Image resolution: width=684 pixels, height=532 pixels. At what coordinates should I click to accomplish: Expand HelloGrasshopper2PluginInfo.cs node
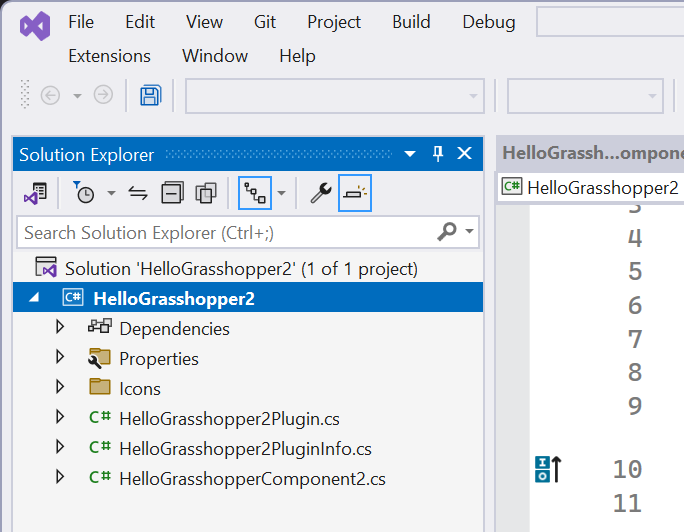(60, 447)
